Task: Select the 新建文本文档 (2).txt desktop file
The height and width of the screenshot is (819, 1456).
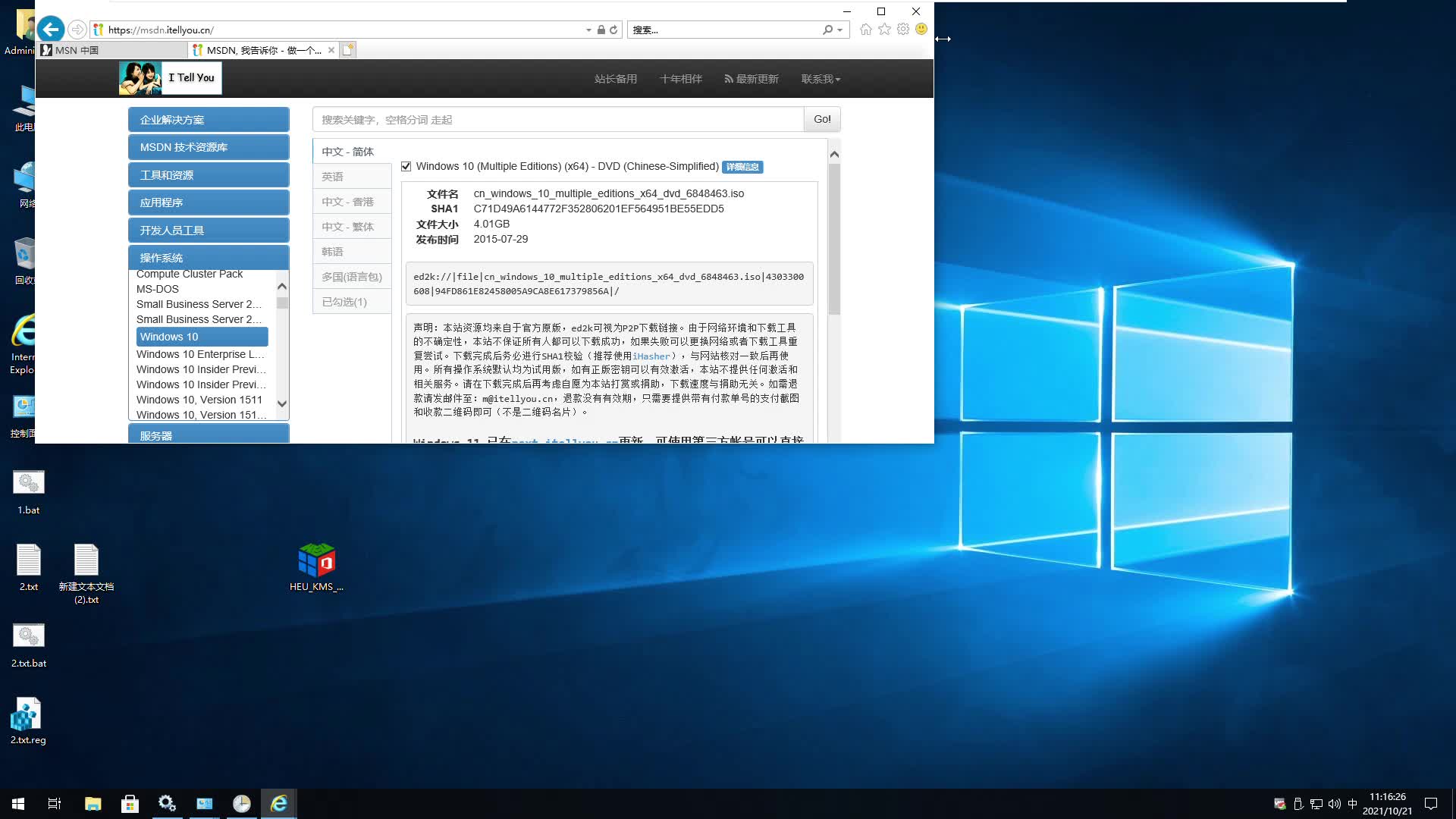Action: [86, 573]
